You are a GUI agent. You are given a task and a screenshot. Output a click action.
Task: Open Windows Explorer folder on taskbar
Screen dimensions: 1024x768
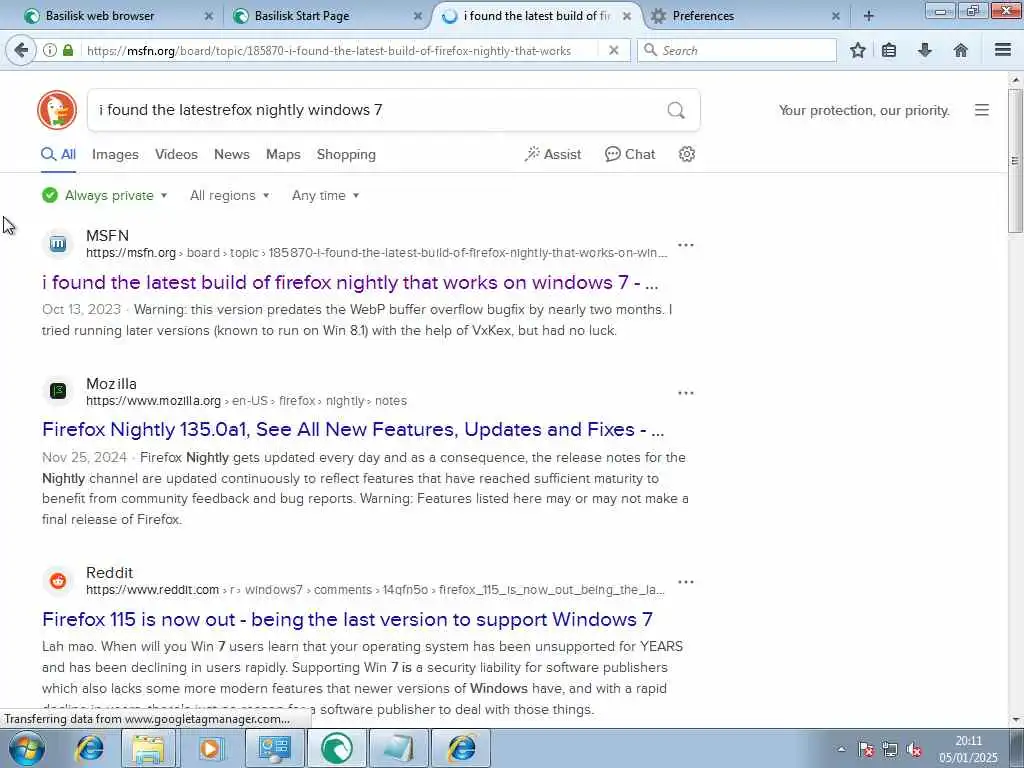click(x=148, y=748)
